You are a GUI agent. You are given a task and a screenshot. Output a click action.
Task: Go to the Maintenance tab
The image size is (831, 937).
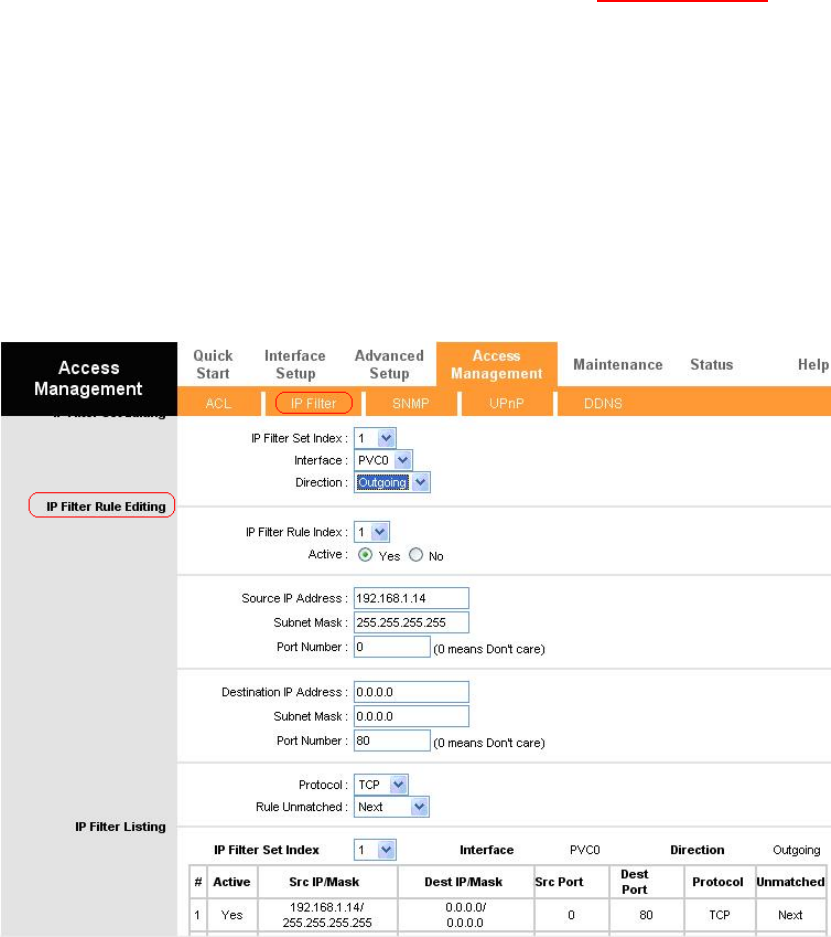[618, 365]
